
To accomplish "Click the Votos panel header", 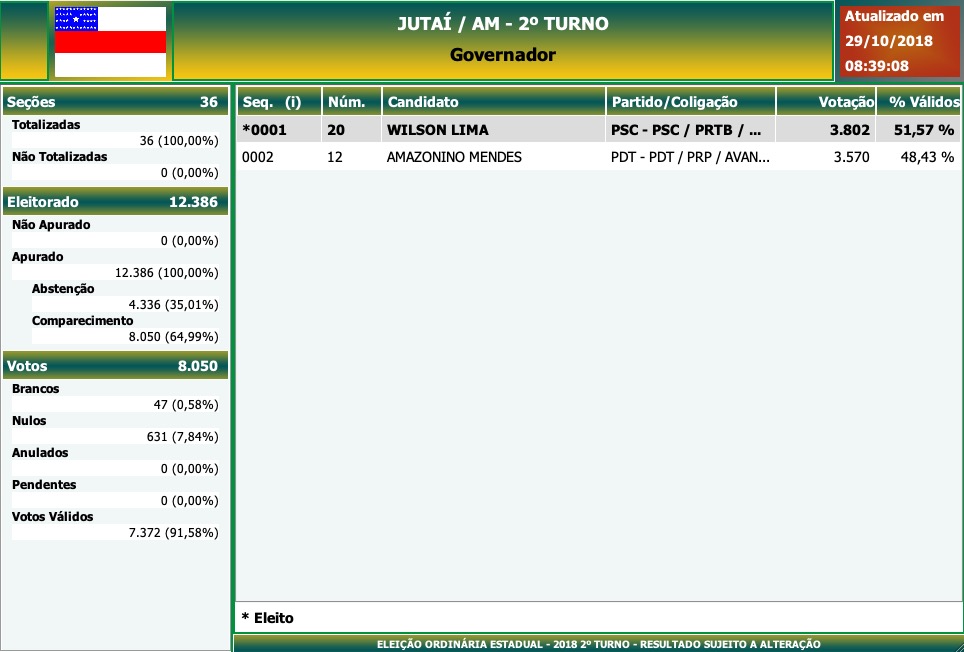I will [x=115, y=366].
